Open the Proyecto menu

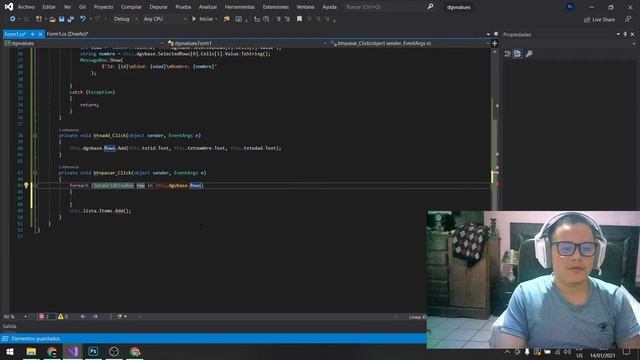(103, 7)
